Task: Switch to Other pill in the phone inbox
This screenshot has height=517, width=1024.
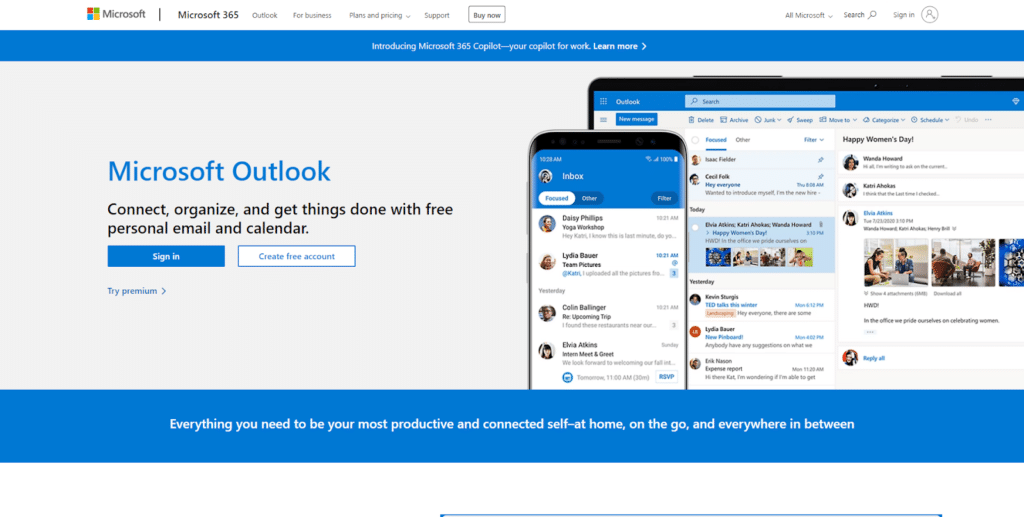Action: coord(589,198)
